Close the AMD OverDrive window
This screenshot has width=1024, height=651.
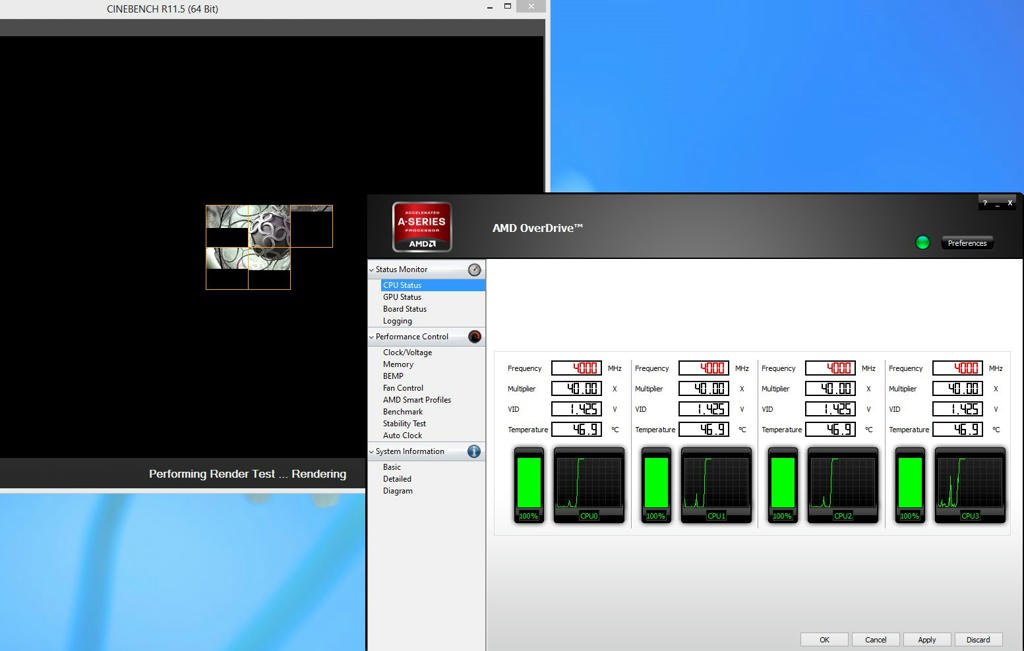click(x=1010, y=203)
